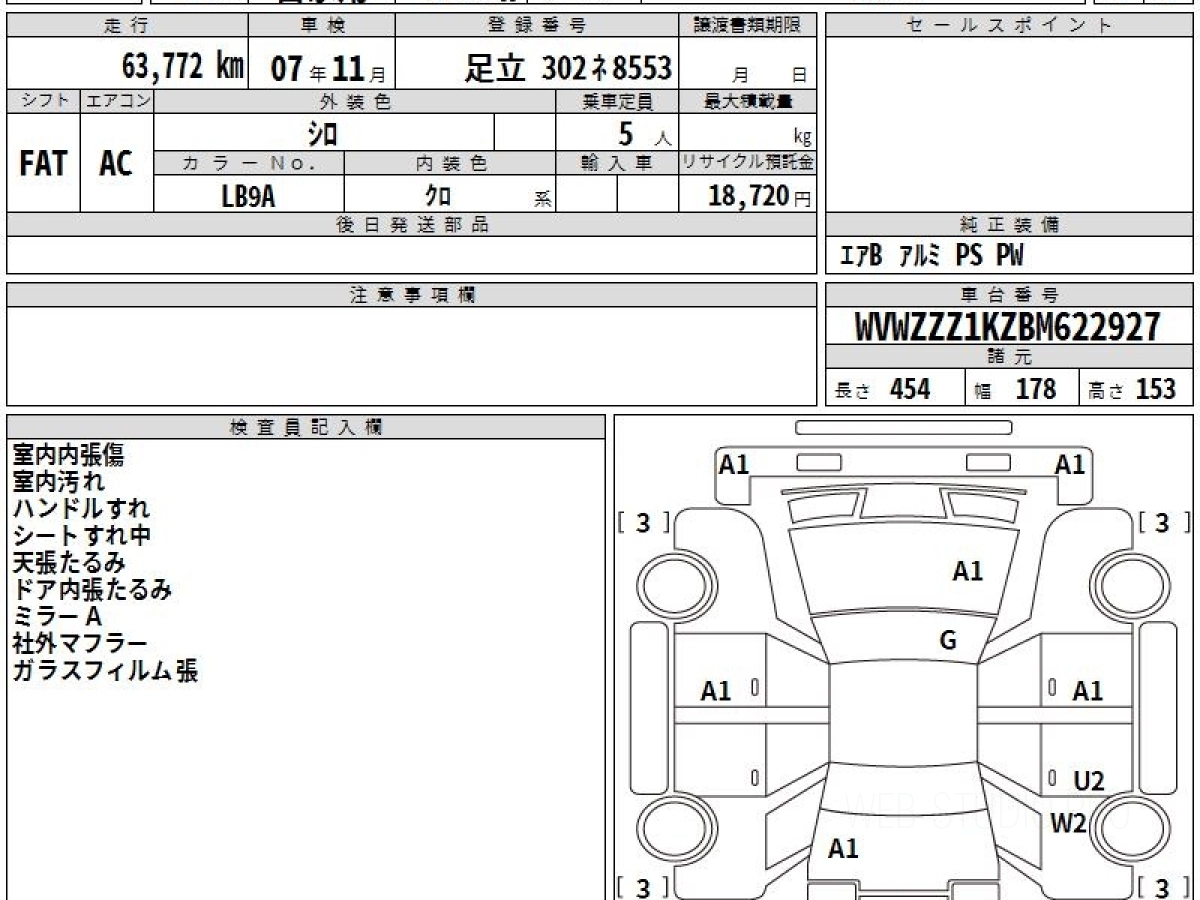This screenshot has height=900, width=1200.
Task: Click the 輸入車 label
Action: pyautogui.click(x=617, y=163)
